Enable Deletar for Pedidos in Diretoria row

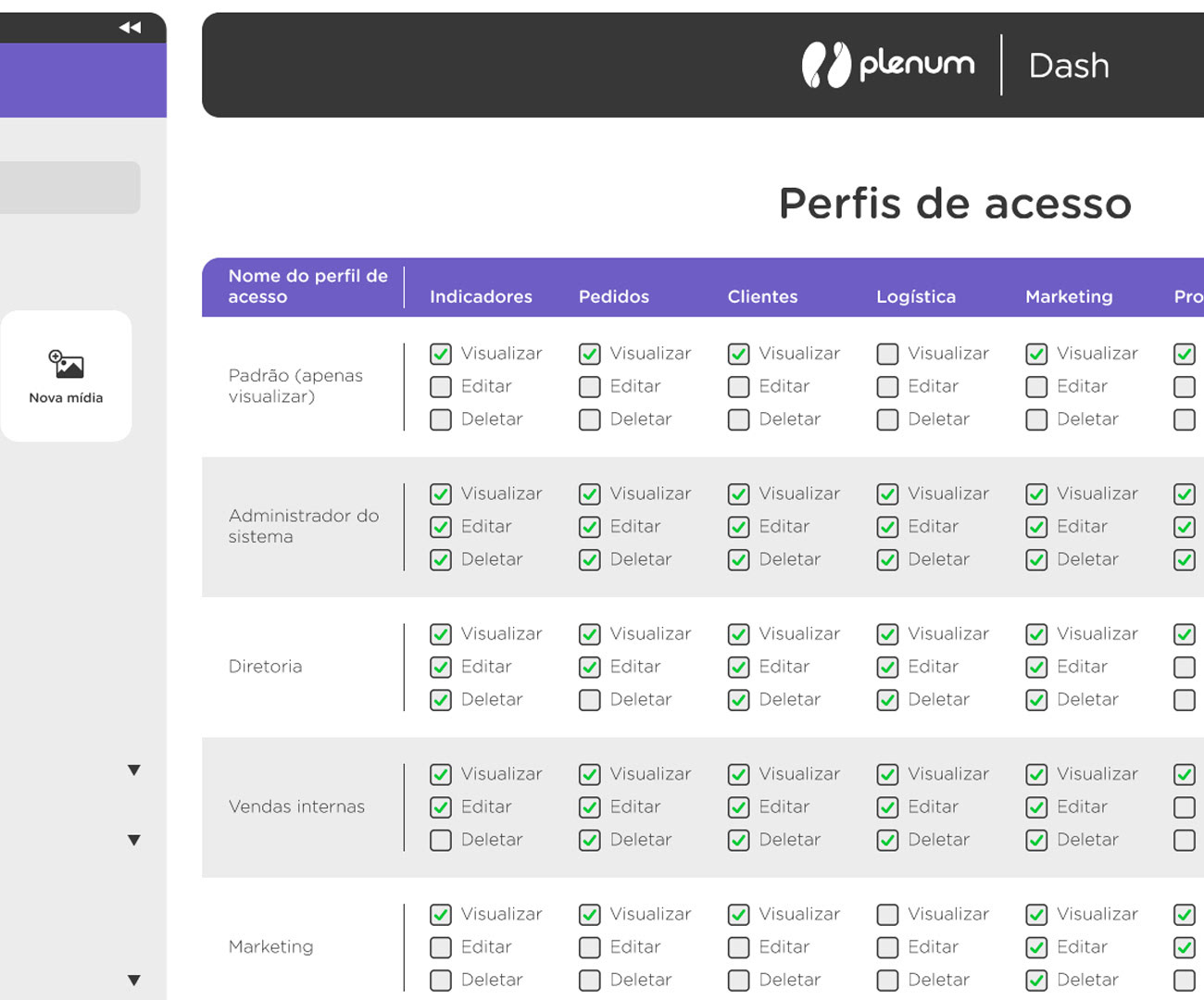590,700
